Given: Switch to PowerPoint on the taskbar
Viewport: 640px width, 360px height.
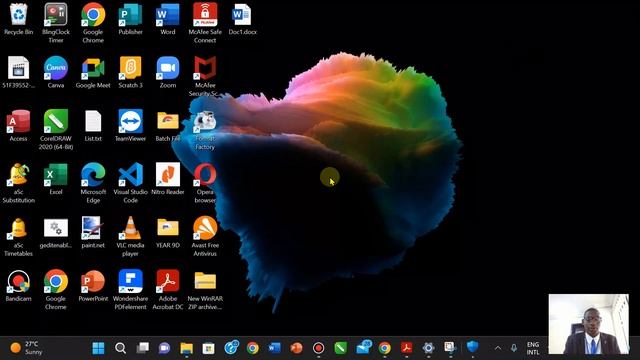Looking at the screenshot, I should point(296,348).
